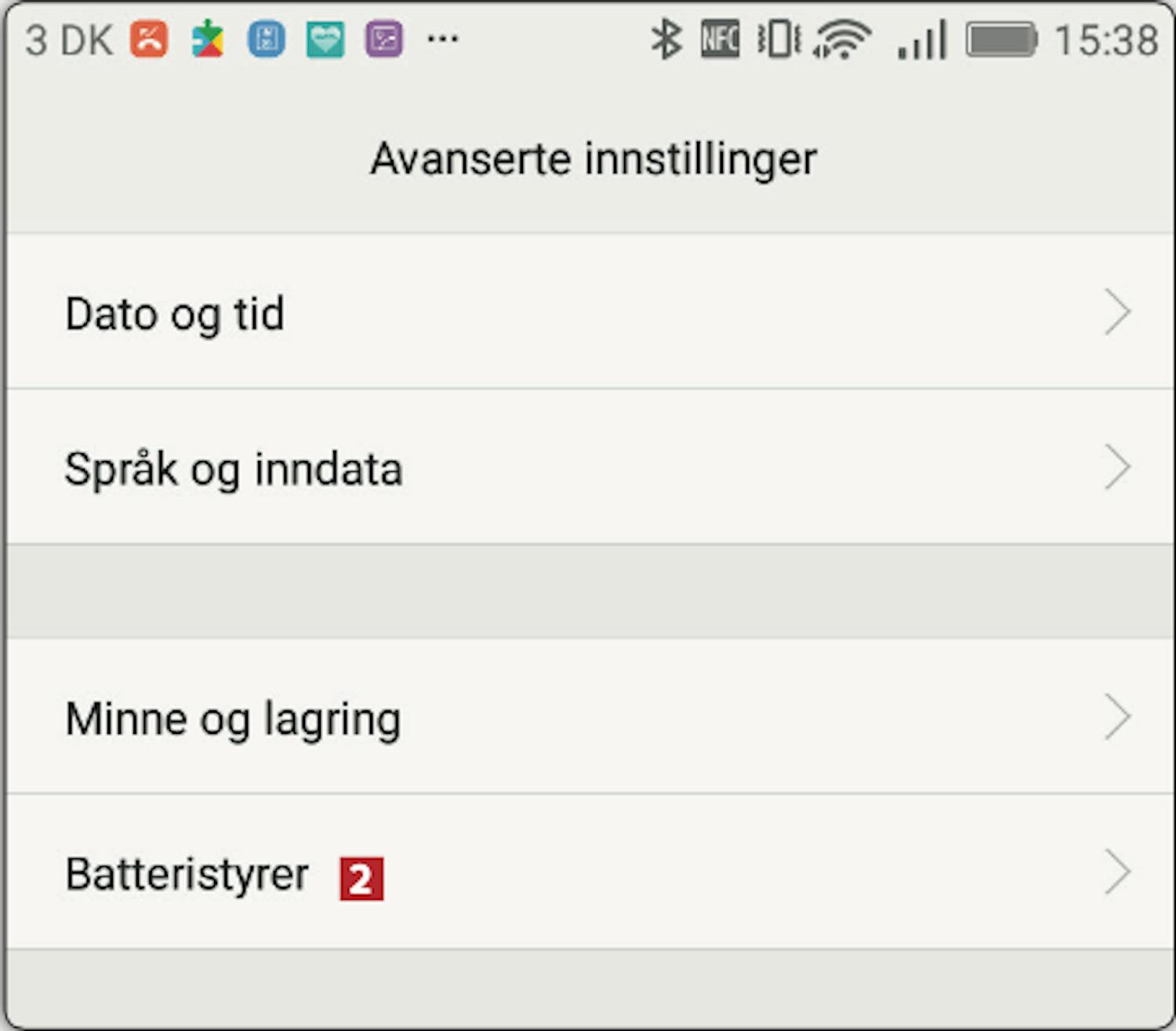Tap the three-dot overflow notification indicator

tap(443, 38)
